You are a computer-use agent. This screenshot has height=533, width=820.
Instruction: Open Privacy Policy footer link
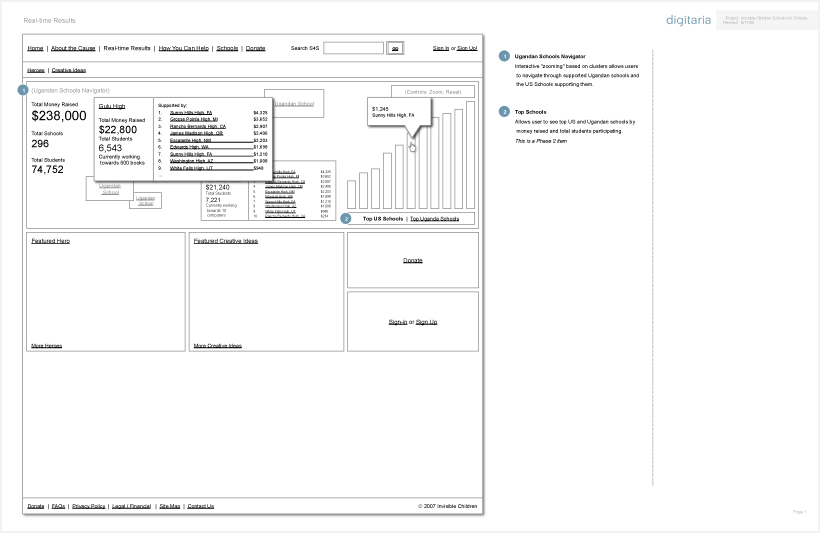(89, 506)
